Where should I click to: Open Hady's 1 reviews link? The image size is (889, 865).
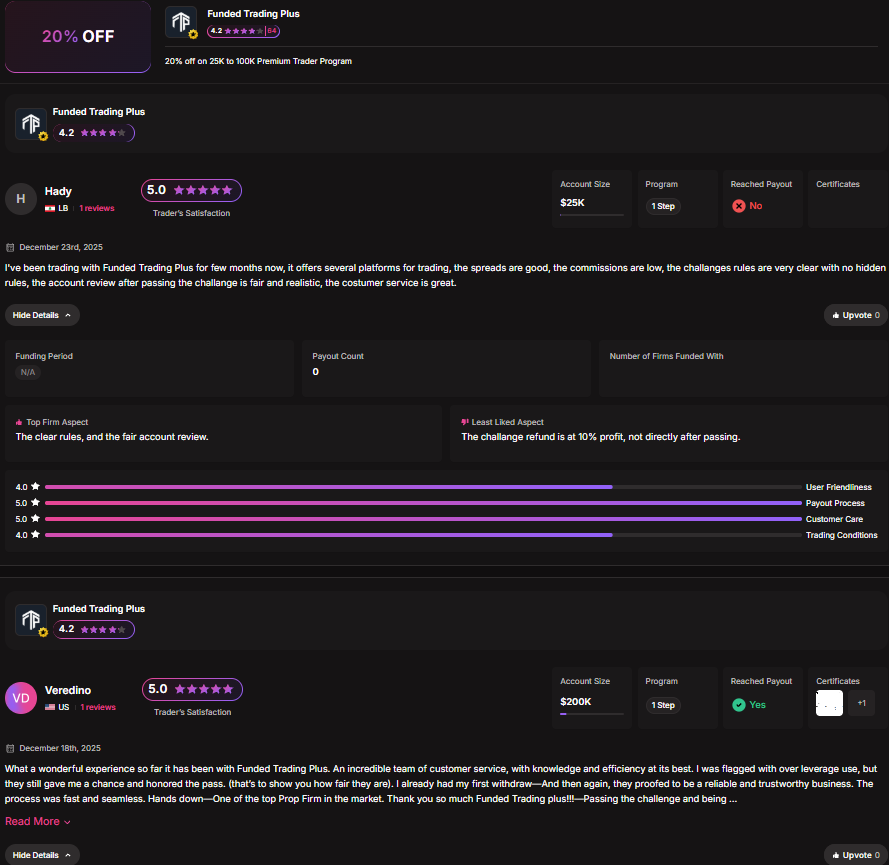point(97,208)
